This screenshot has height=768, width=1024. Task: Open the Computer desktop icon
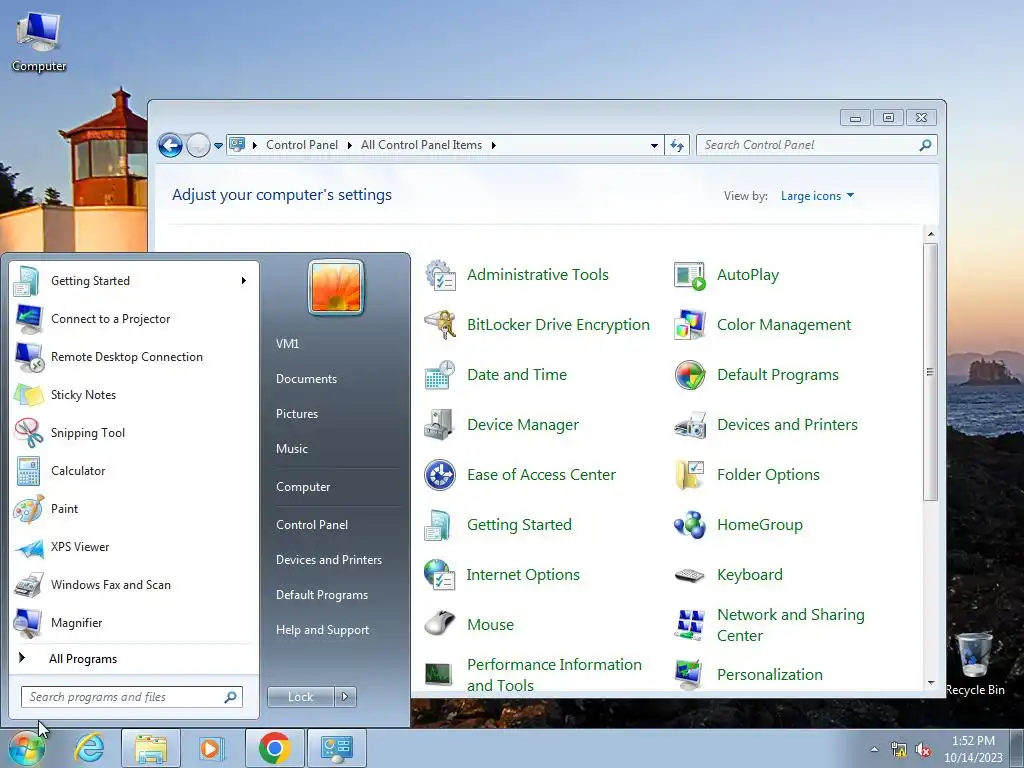39,40
